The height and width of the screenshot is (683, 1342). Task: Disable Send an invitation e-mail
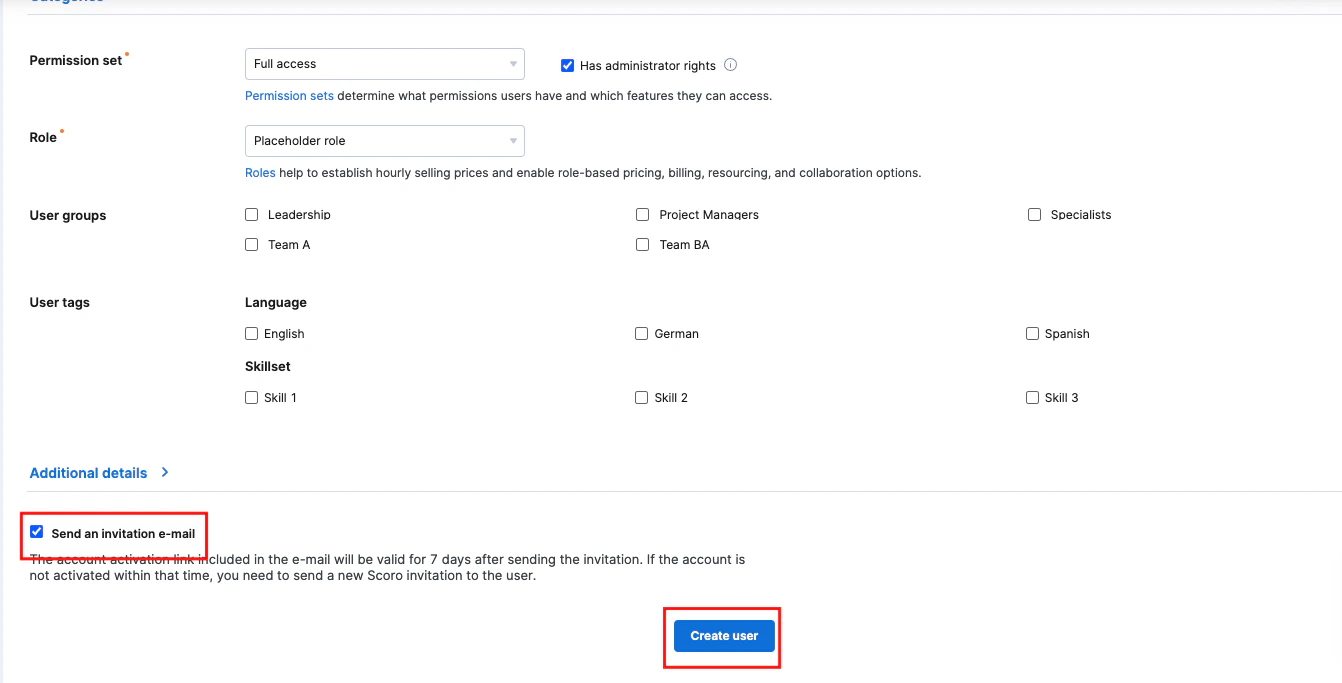(x=37, y=531)
